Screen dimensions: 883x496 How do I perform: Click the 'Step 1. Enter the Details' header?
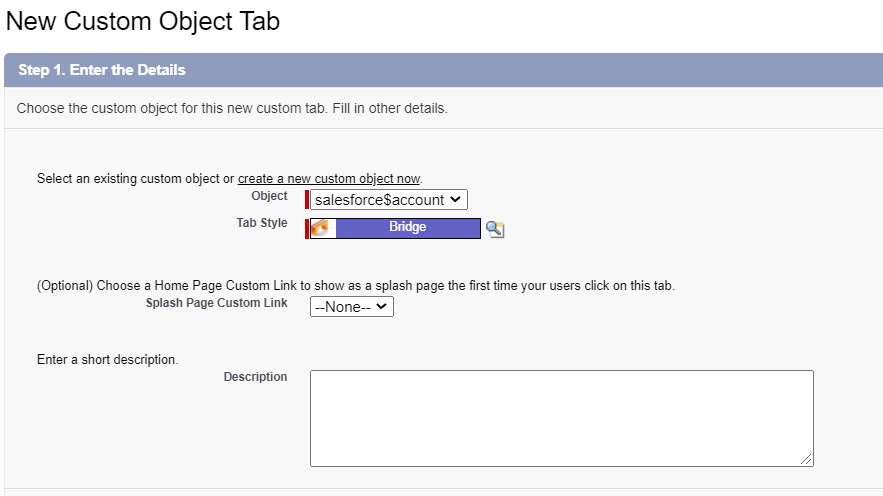point(102,70)
